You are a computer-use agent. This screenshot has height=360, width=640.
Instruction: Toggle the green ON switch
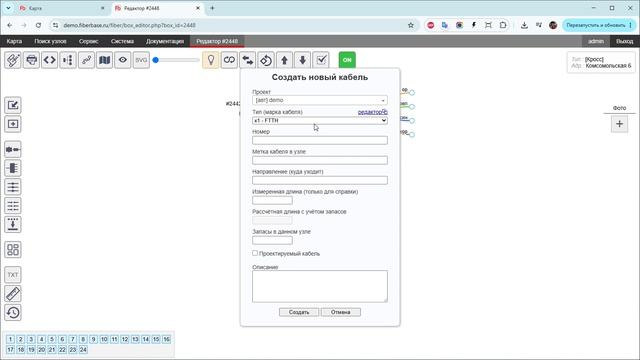tap(347, 60)
